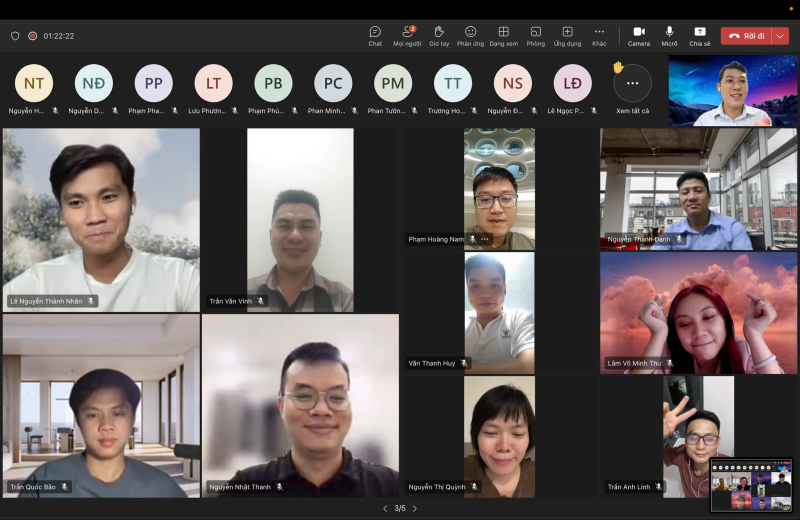Toggle the Camera on or off

point(639,35)
